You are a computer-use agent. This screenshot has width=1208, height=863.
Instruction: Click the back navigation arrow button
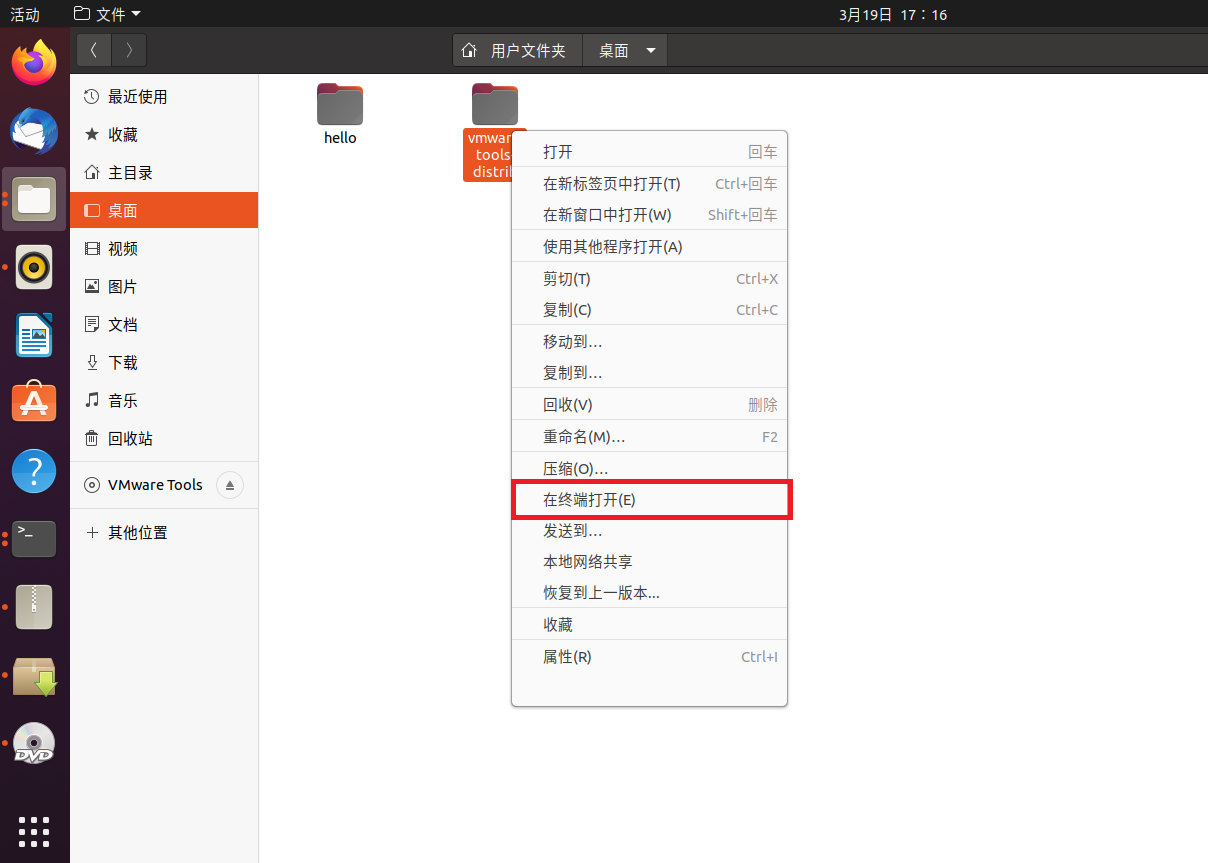tap(94, 50)
